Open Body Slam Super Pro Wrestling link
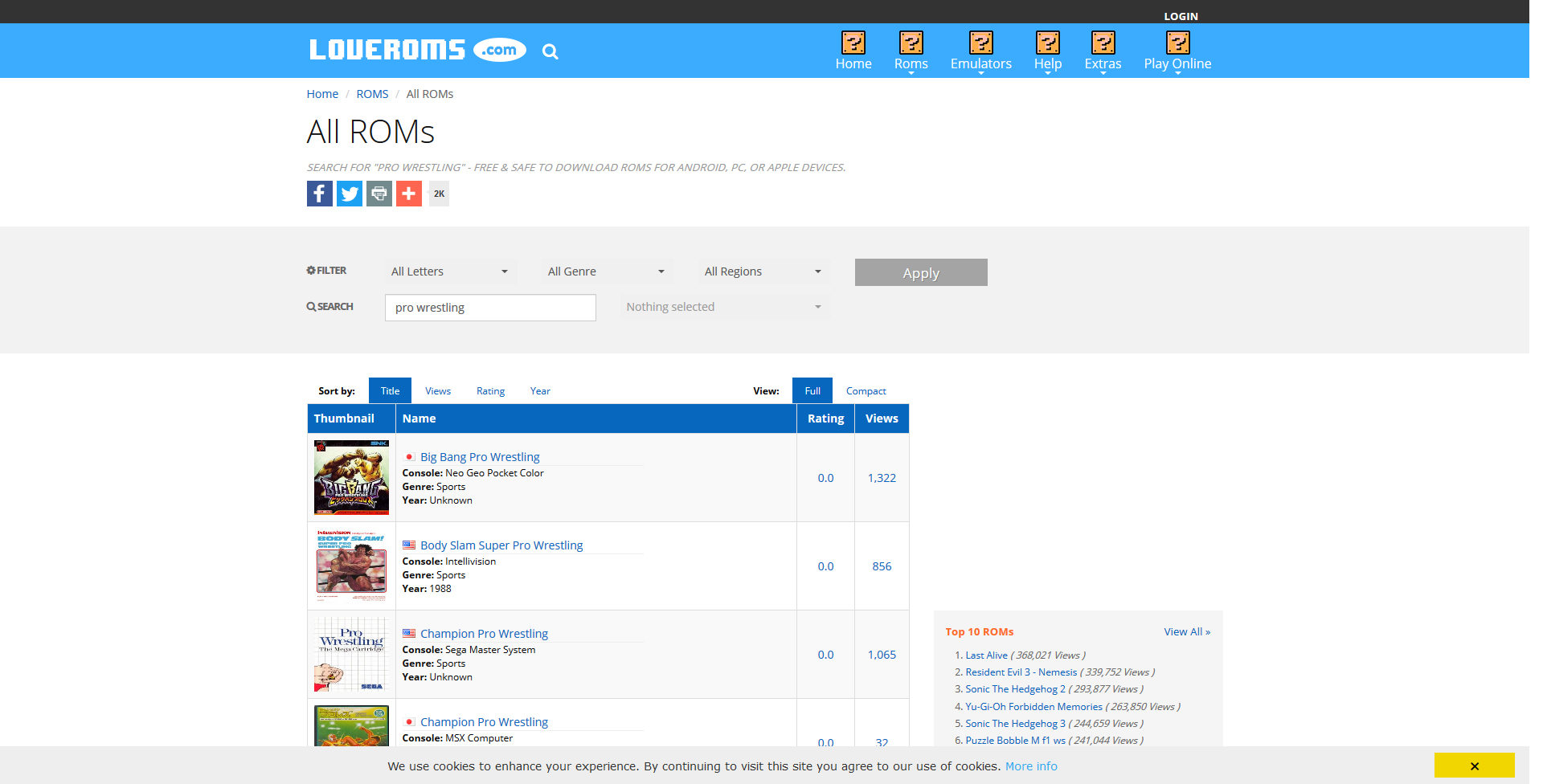Screen dimensions: 1543x784 pos(501,545)
